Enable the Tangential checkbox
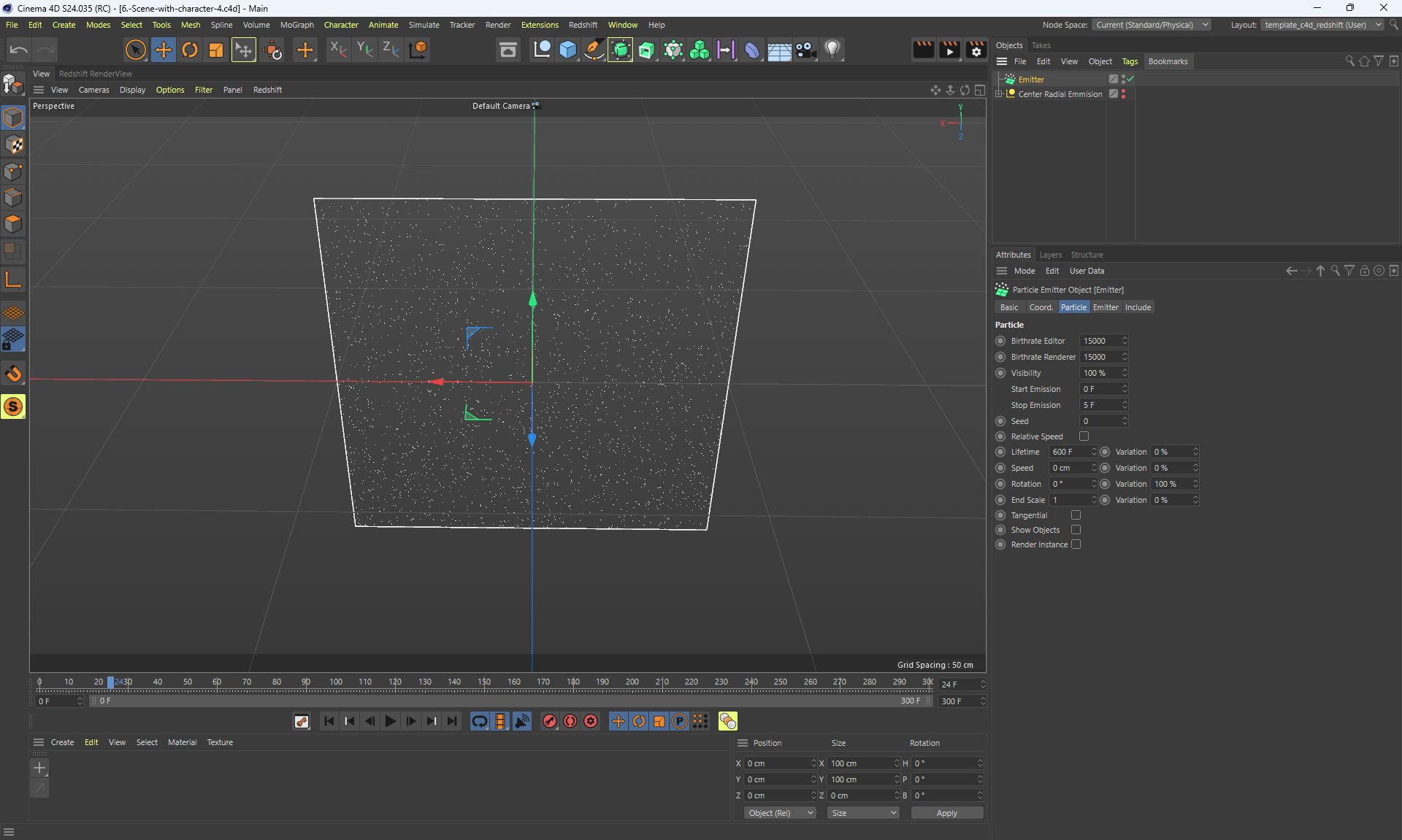 1076,515
